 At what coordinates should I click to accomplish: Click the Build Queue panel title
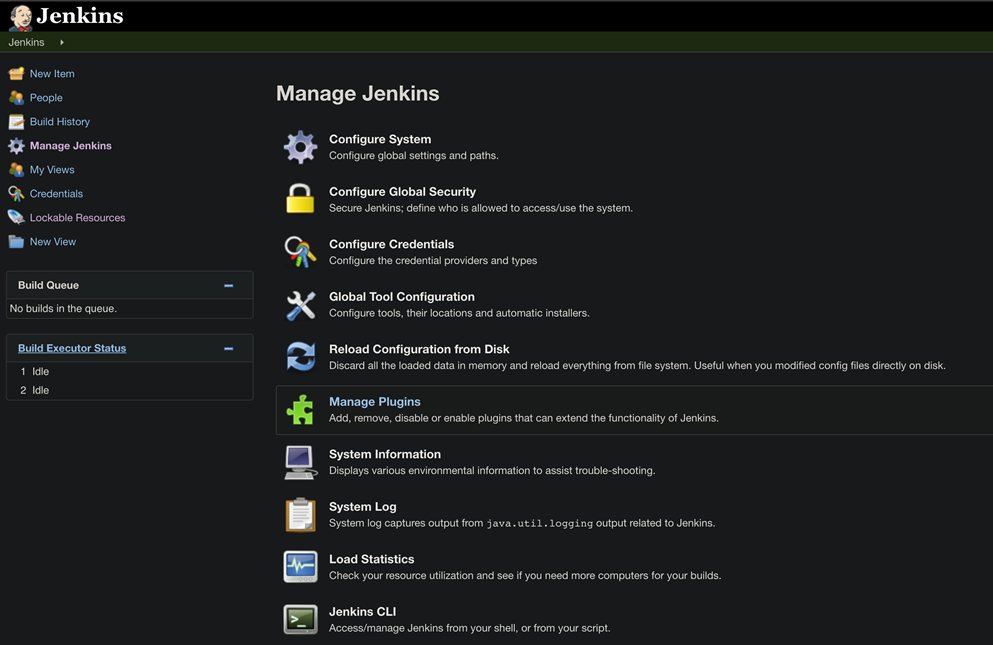tap(48, 286)
